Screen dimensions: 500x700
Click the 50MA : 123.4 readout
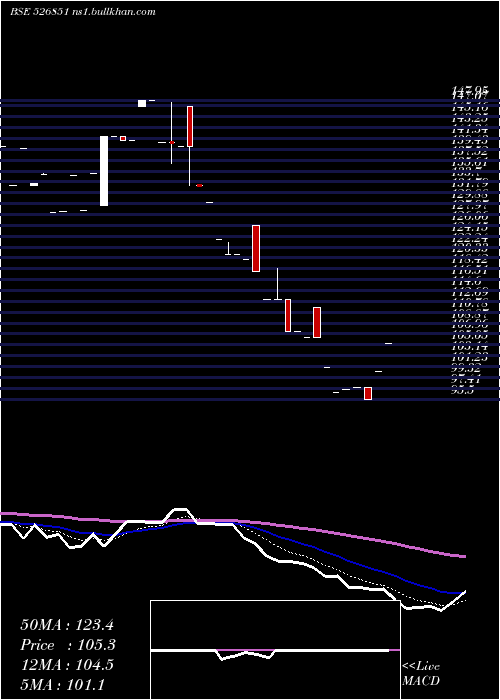pos(65,625)
